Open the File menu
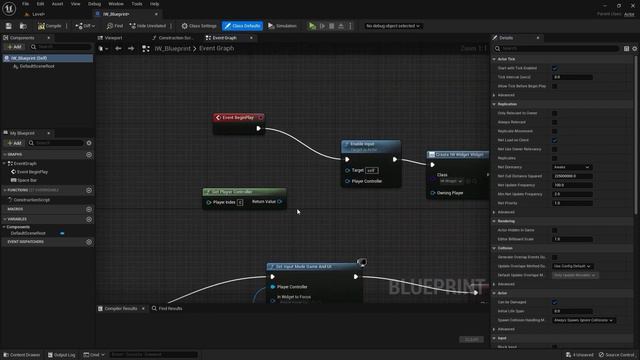640x360 pixels. 25,4
